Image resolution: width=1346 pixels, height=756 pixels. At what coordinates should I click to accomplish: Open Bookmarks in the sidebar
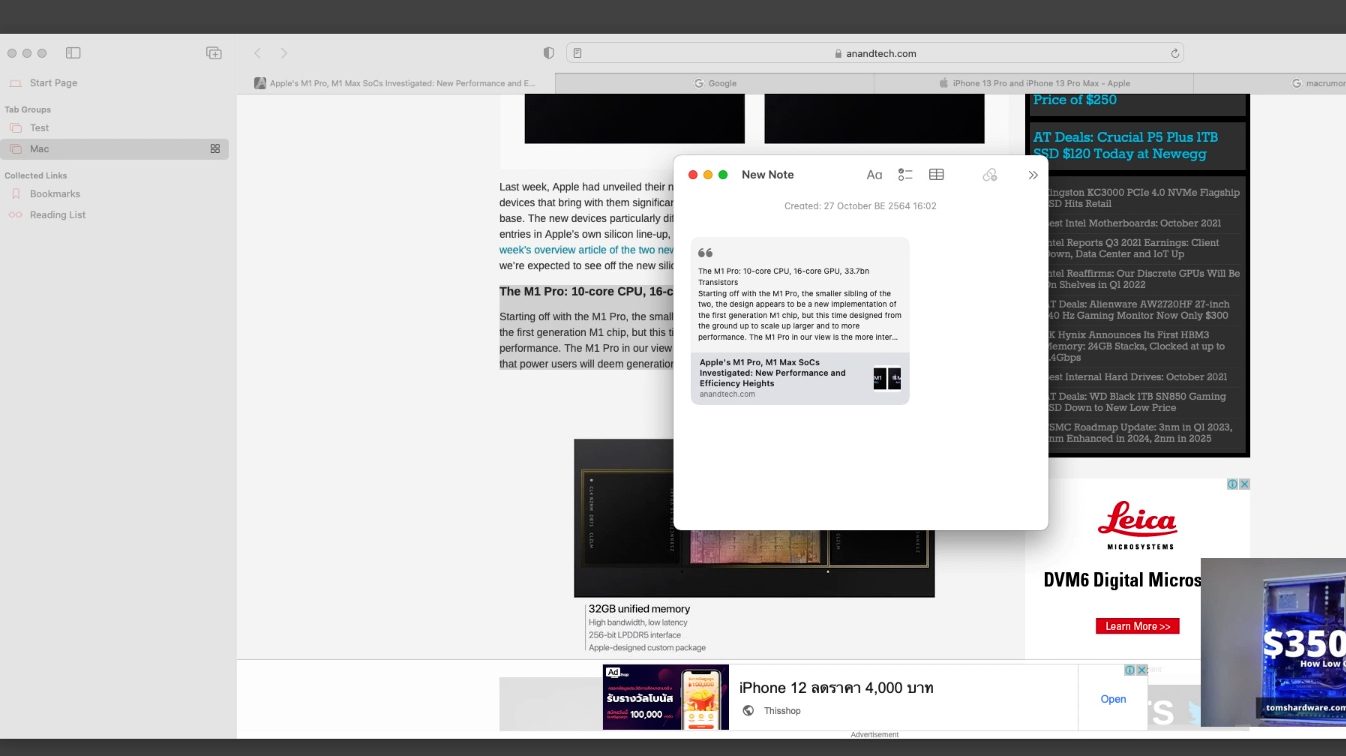point(54,194)
